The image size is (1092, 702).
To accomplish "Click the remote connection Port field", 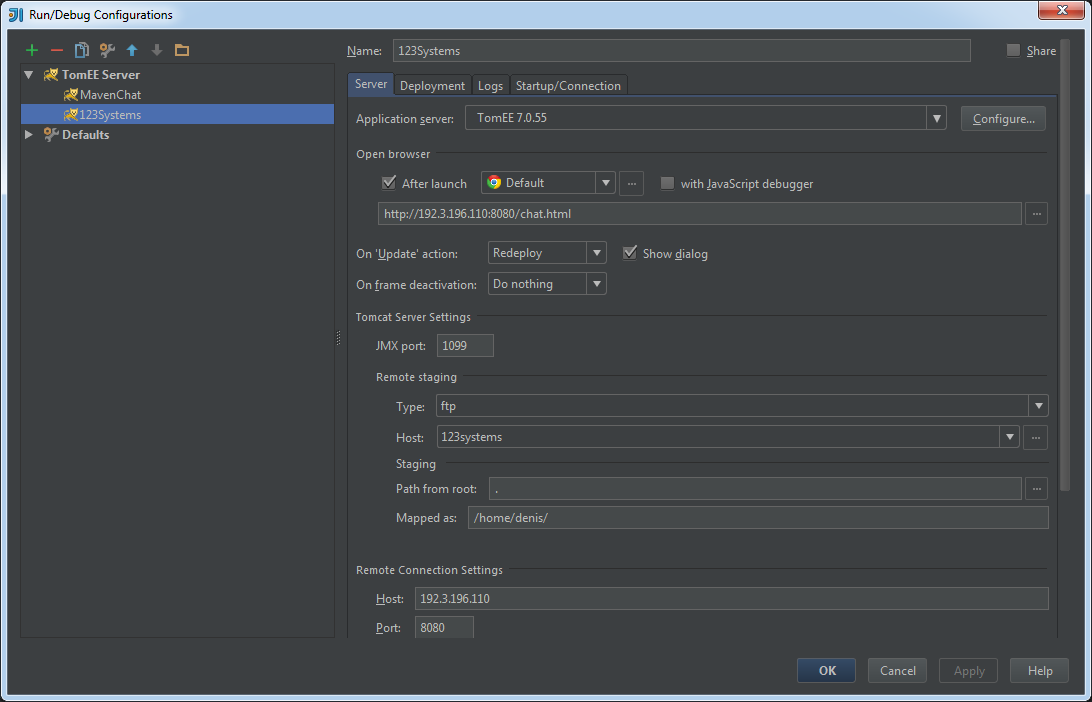I will click(x=444, y=627).
